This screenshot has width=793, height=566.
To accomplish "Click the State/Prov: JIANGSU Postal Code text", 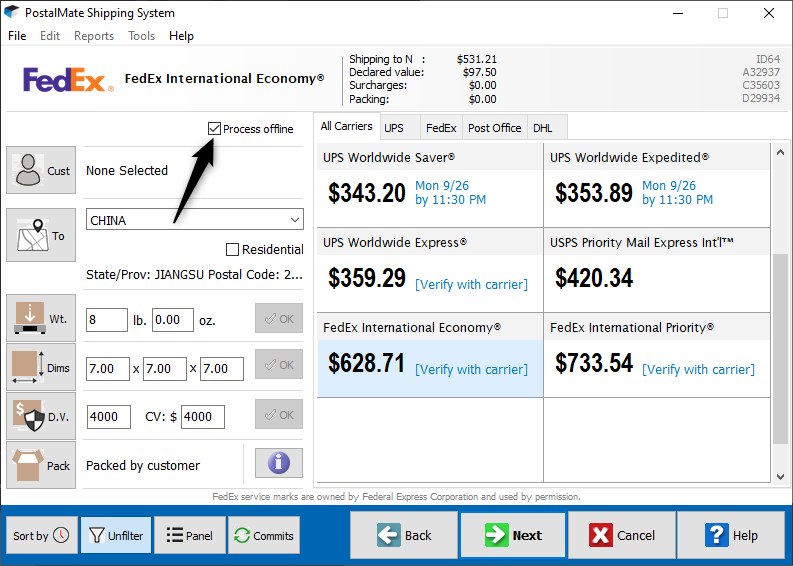I will click(x=194, y=275).
